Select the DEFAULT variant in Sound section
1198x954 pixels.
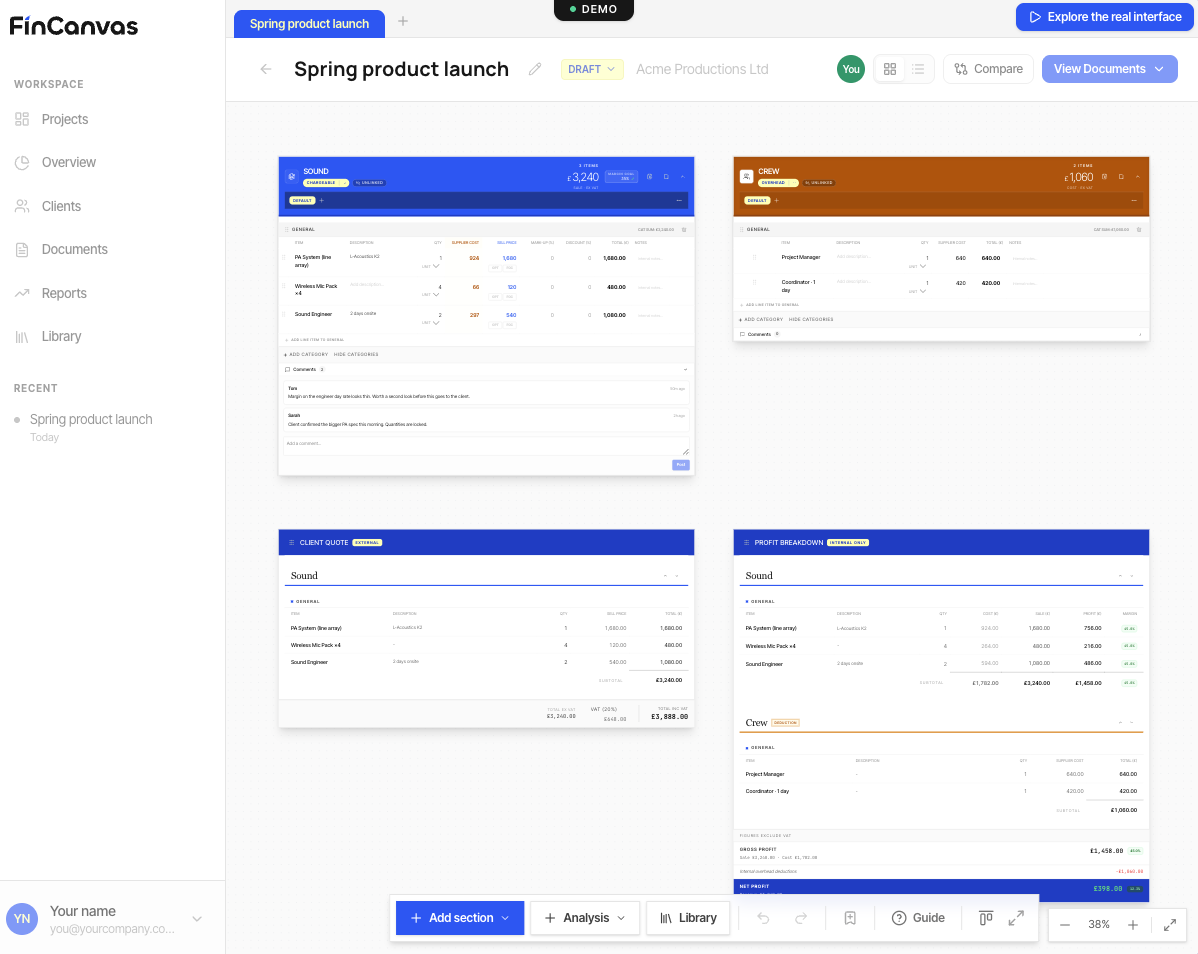click(303, 201)
